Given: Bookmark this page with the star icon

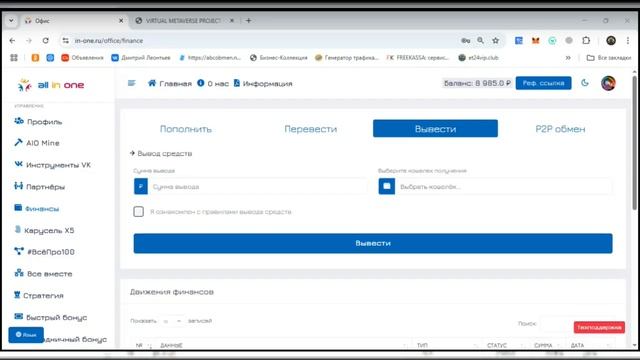Looking at the screenshot, I should (496, 40).
